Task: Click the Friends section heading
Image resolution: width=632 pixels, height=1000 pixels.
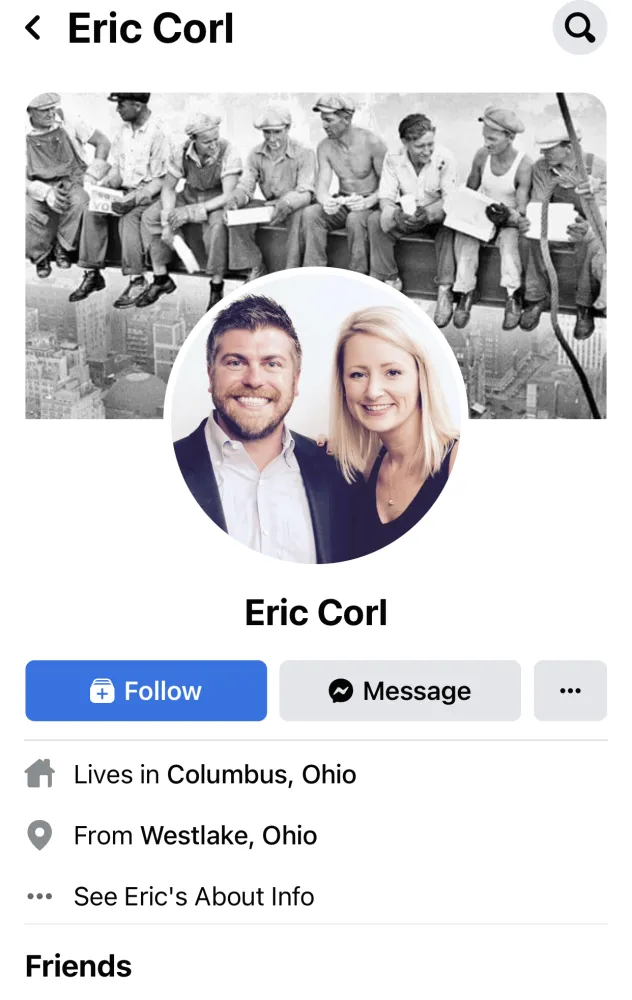Action: [78, 966]
